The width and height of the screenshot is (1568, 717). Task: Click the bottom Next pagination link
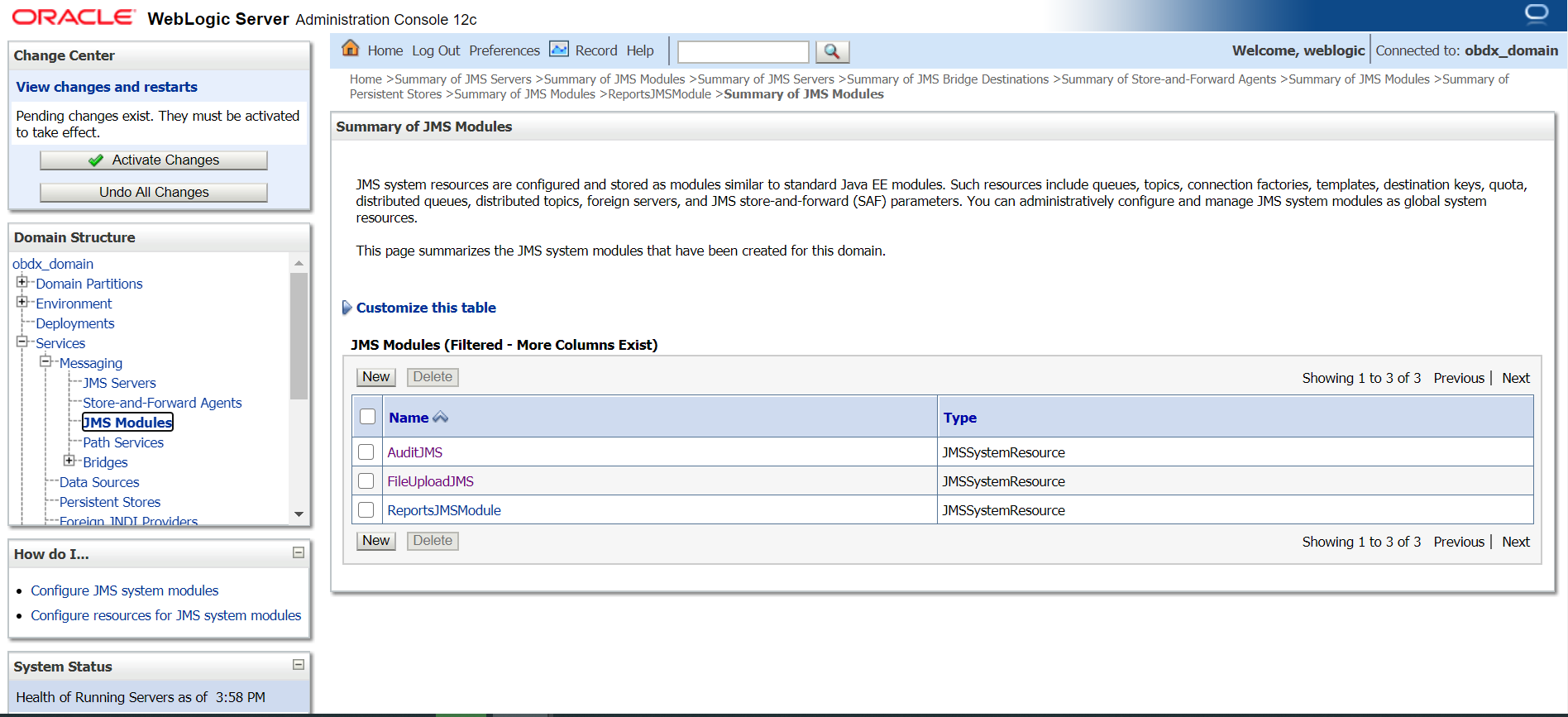click(1516, 542)
